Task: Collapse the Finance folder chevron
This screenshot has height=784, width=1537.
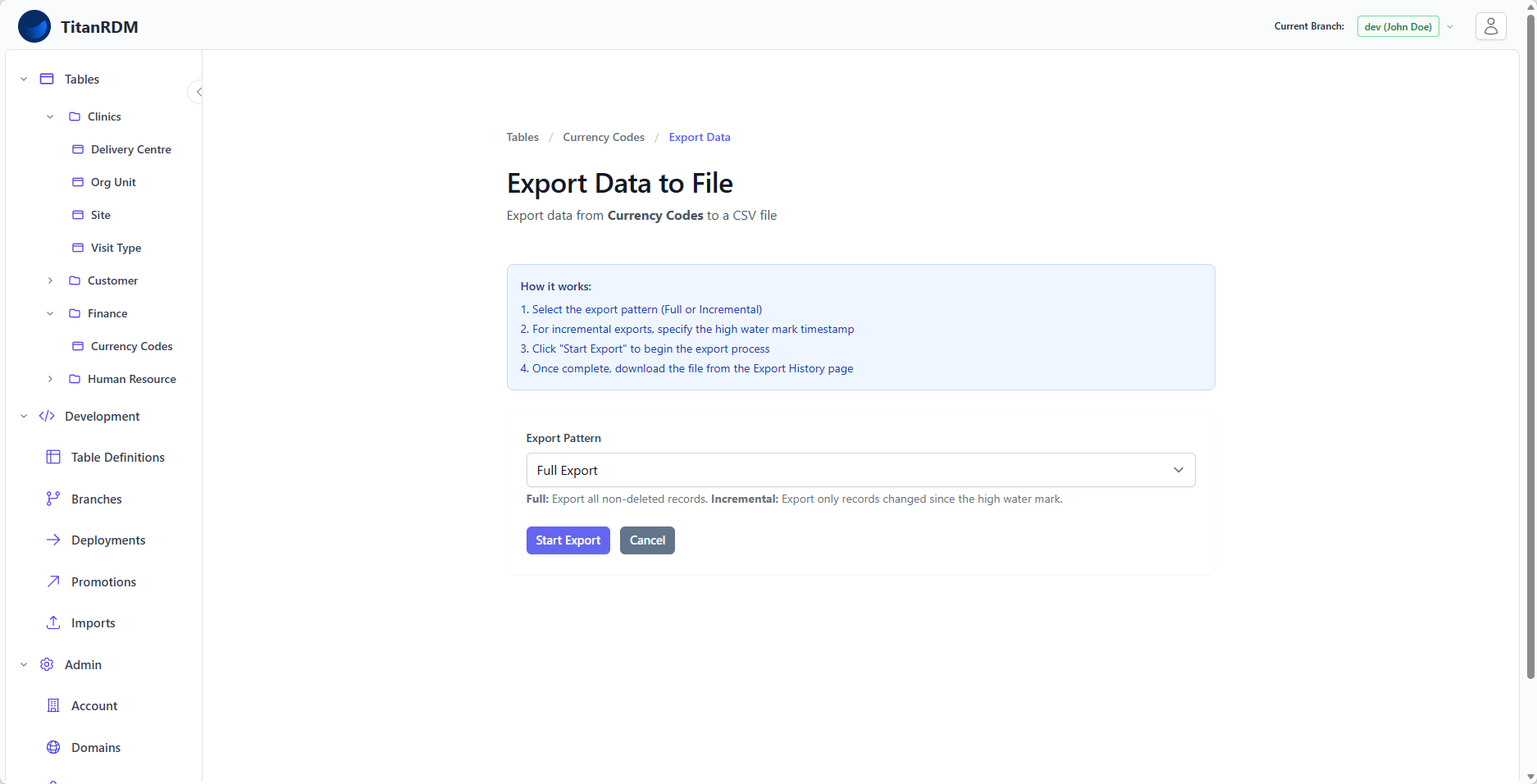Action: [50, 313]
